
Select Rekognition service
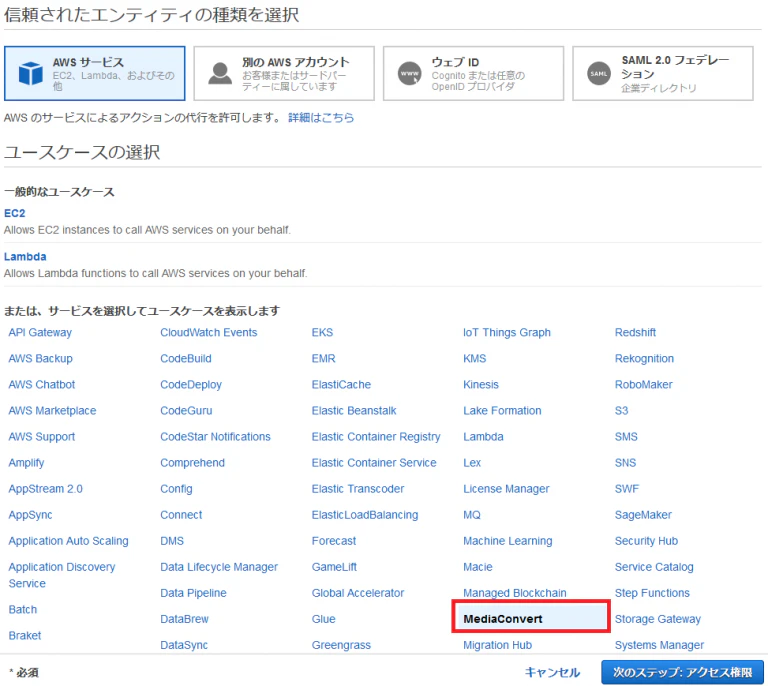point(645,358)
